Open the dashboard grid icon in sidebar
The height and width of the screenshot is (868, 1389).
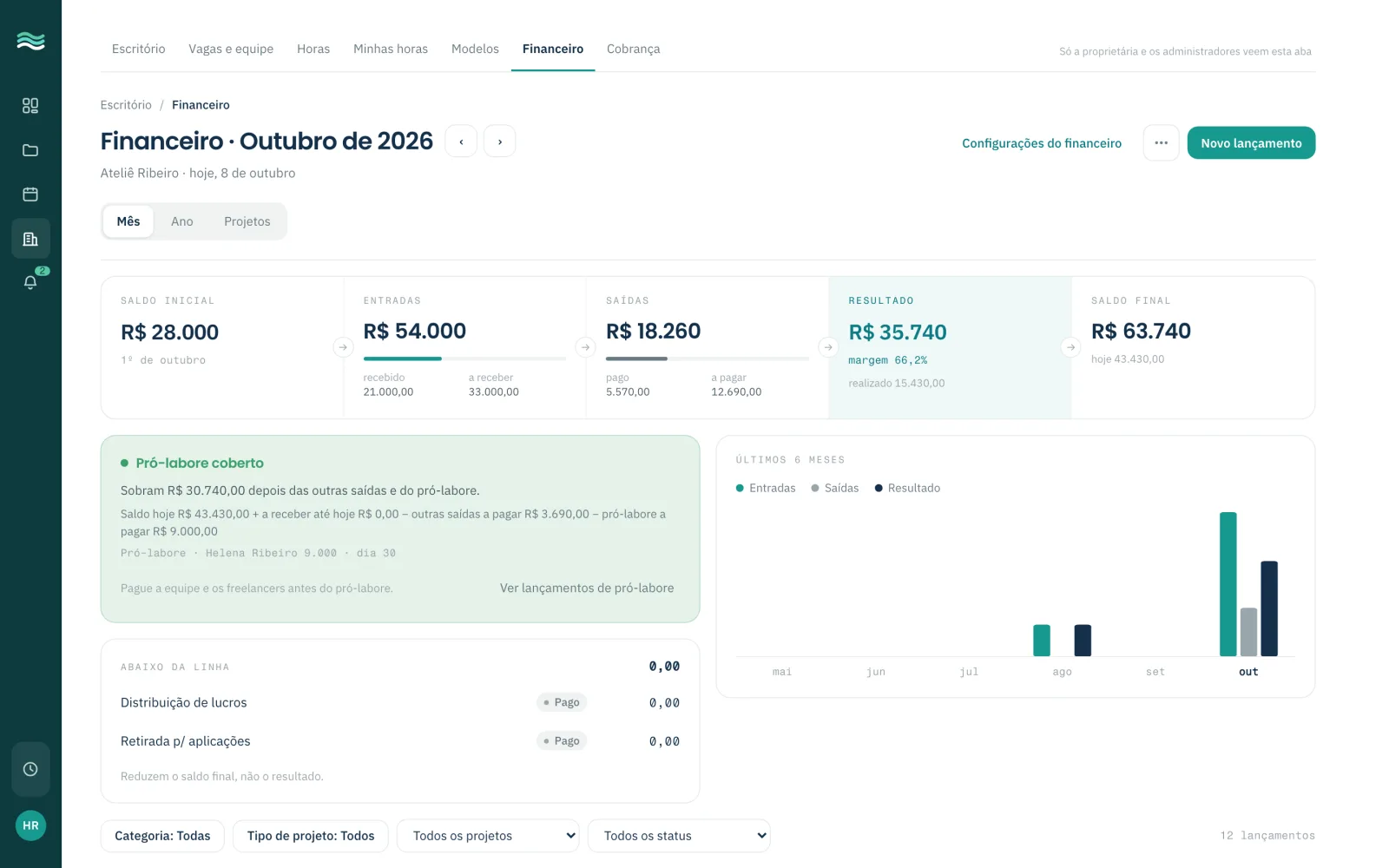click(x=30, y=106)
